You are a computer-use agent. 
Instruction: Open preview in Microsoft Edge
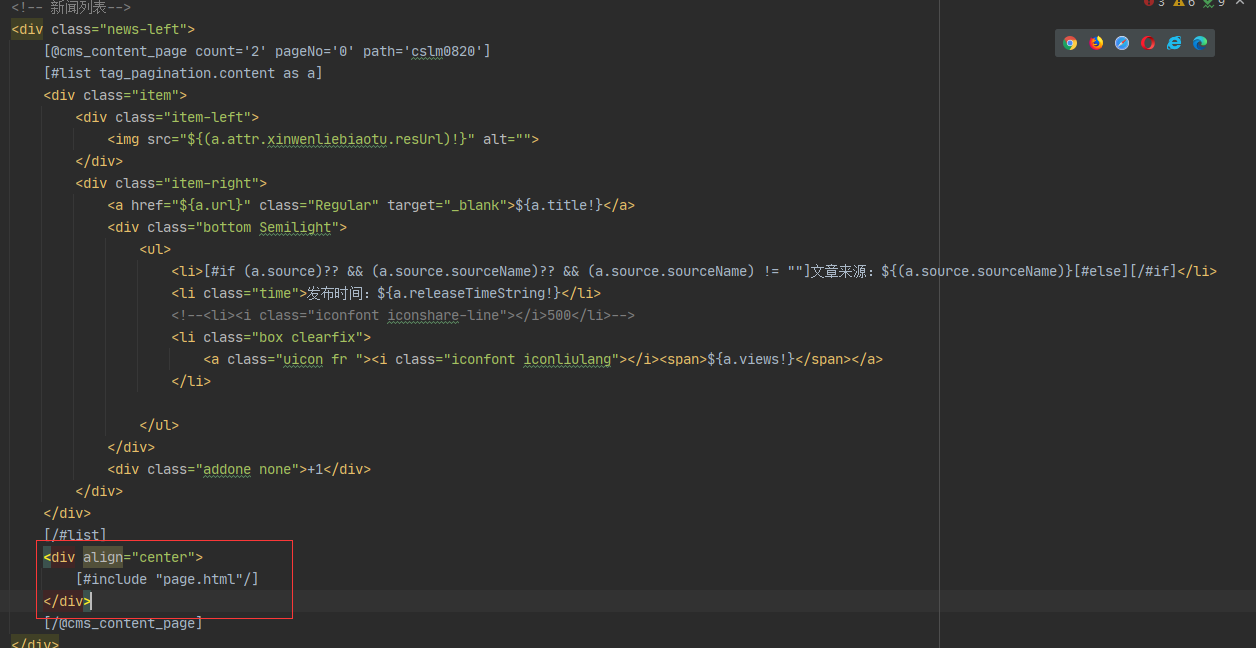click(1200, 43)
